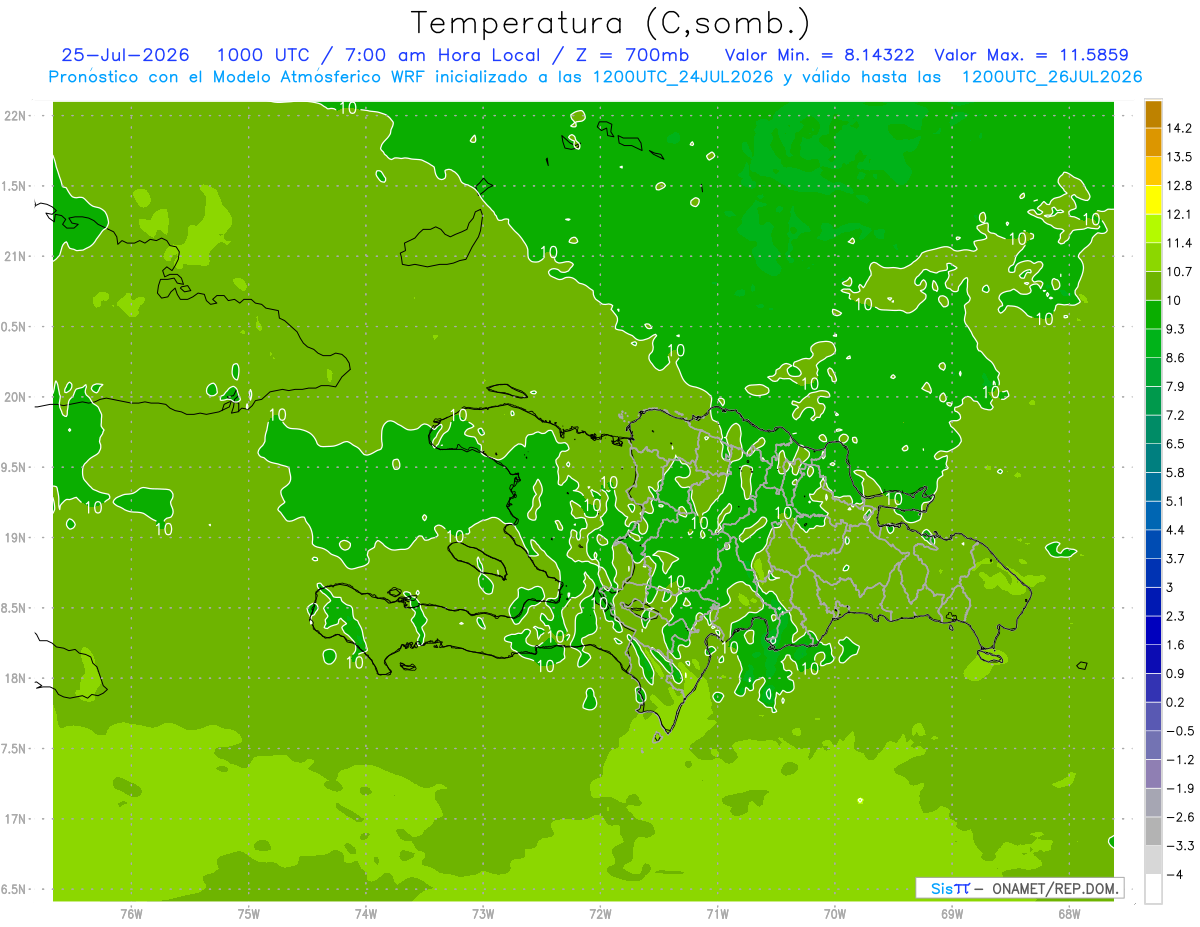Click the 13.5 value on the colorbar
The width and height of the screenshot is (1200, 927).
[1180, 157]
